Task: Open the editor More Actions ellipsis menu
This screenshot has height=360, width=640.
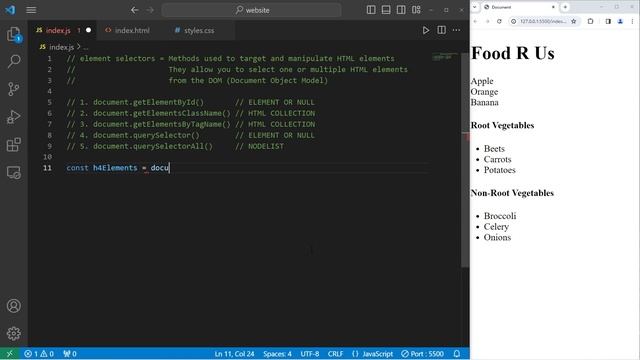Action: 456,30
